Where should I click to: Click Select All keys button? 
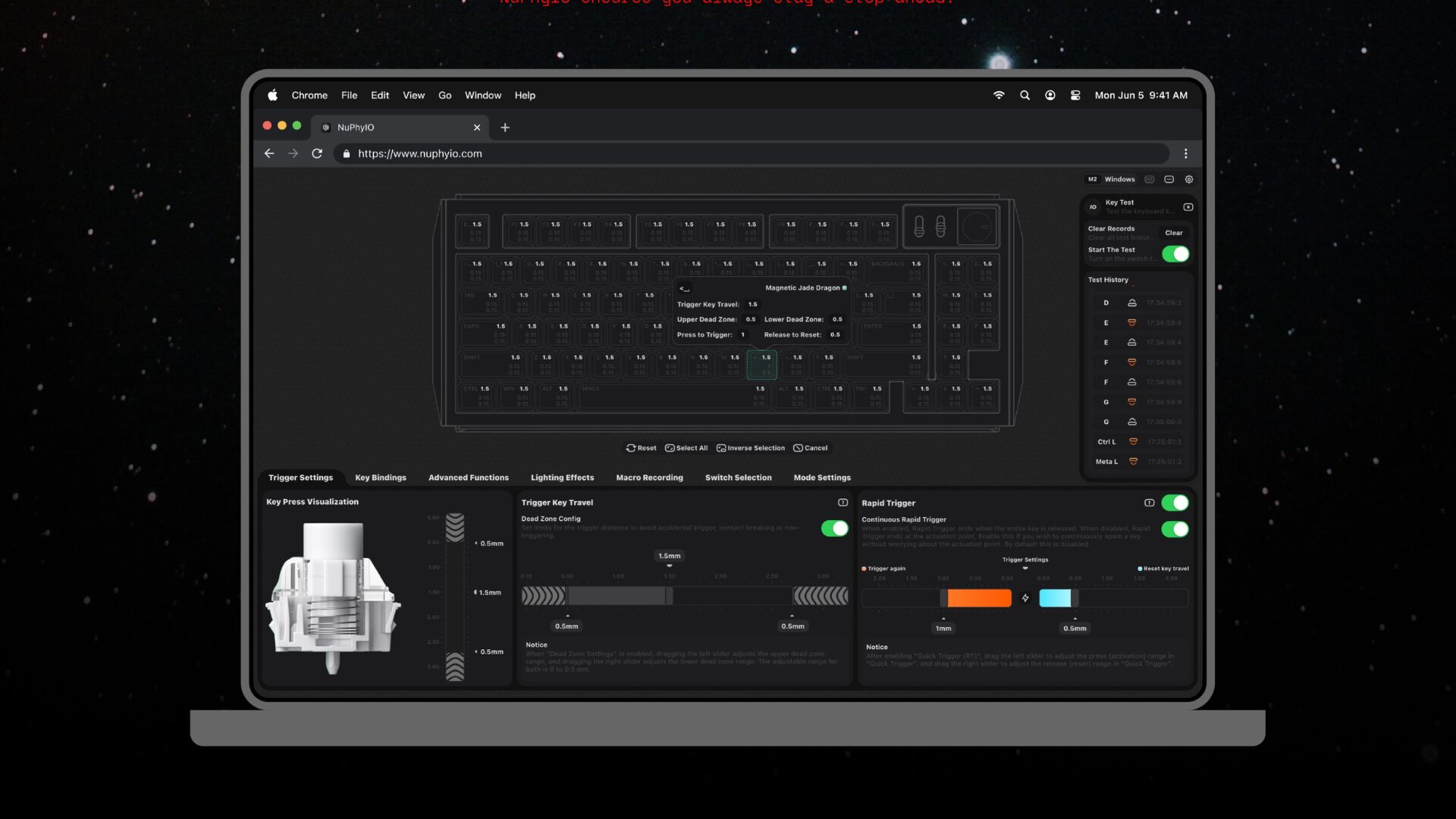pos(686,448)
